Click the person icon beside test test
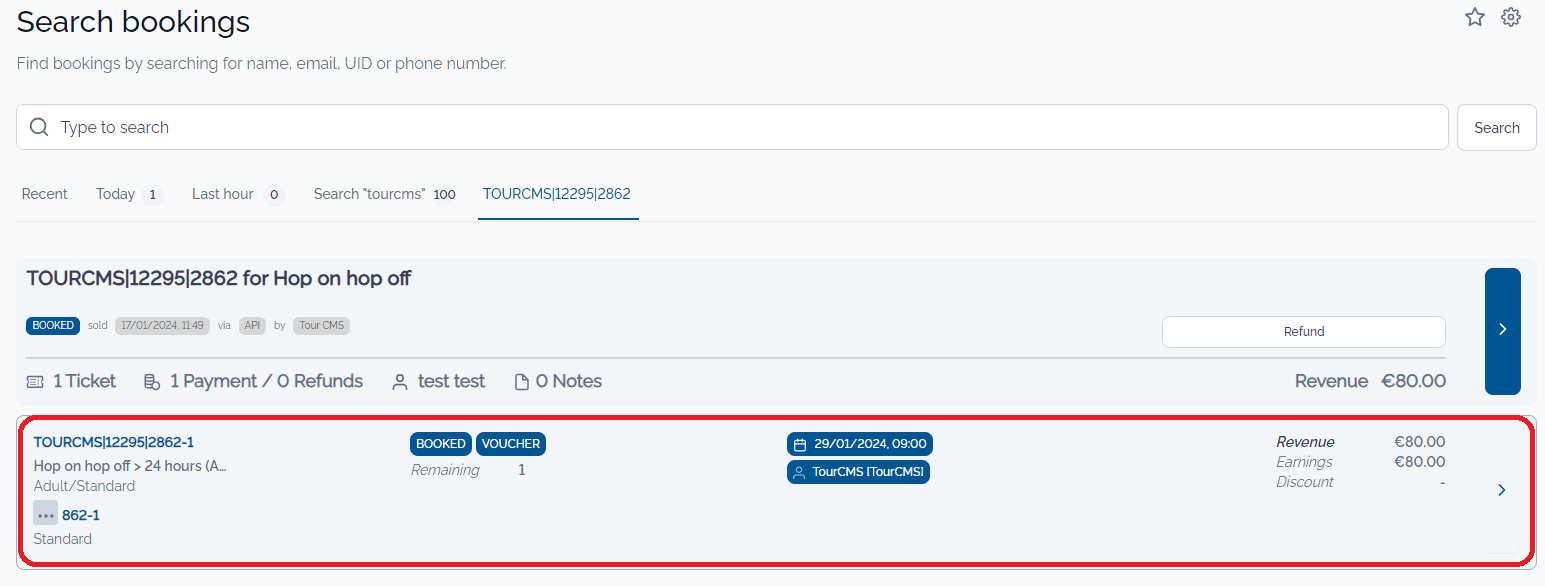The width and height of the screenshot is (1545, 586). 400,382
